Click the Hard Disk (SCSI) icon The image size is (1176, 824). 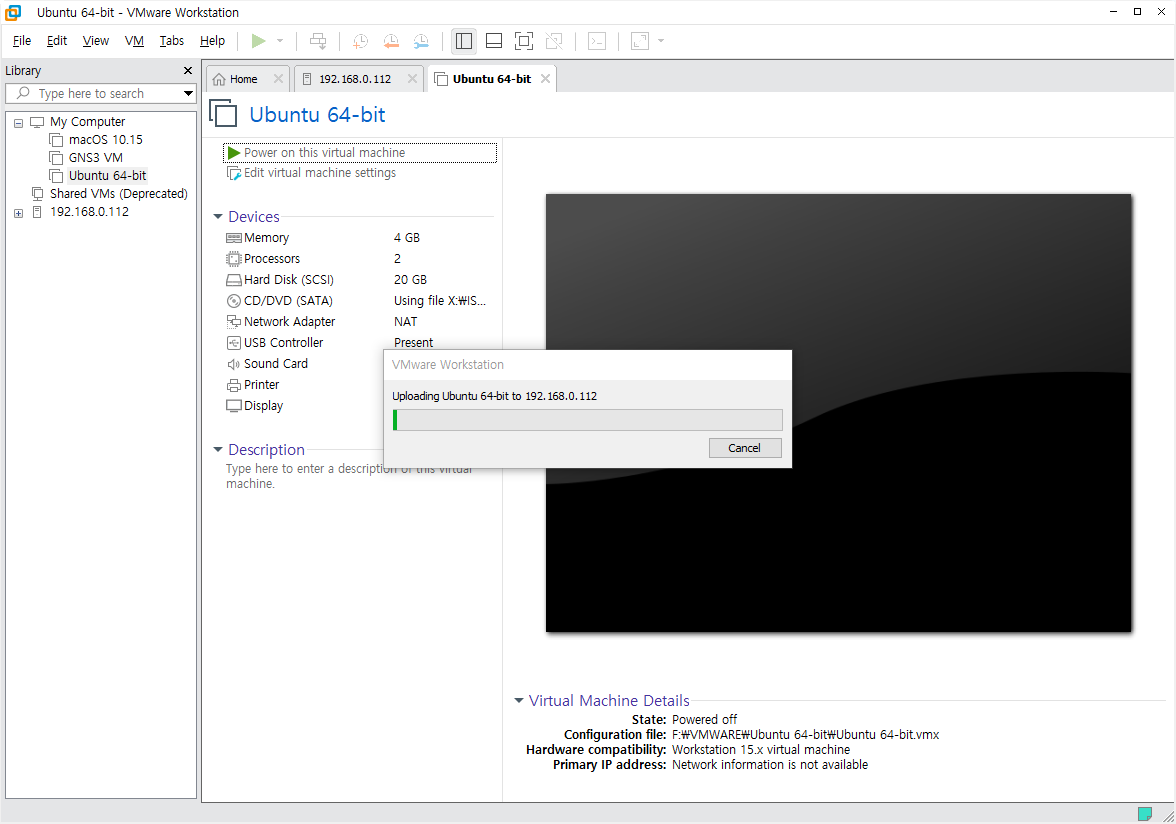click(x=233, y=280)
